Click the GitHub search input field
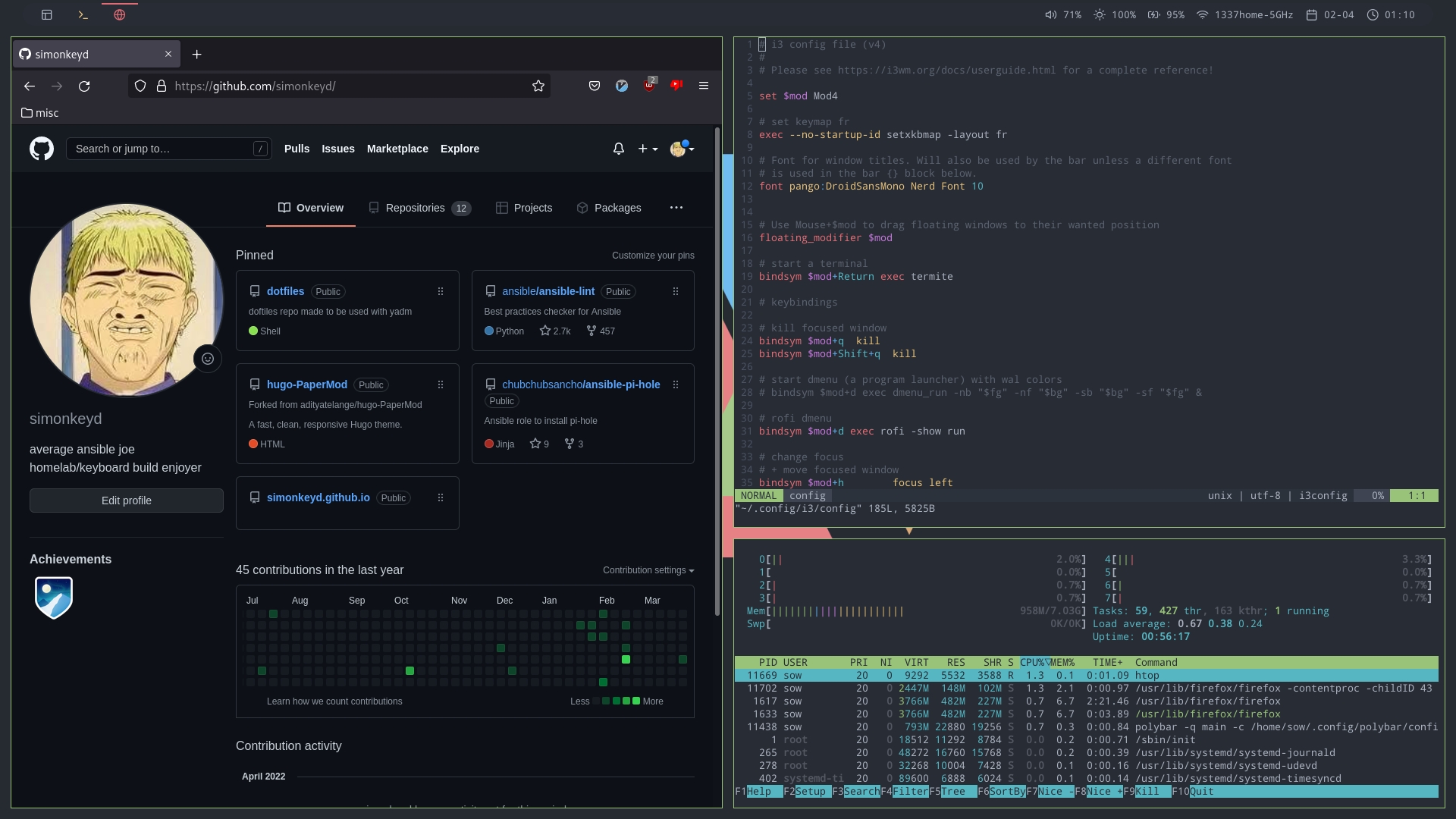Screen dimensions: 1456x819 coord(169,149)
